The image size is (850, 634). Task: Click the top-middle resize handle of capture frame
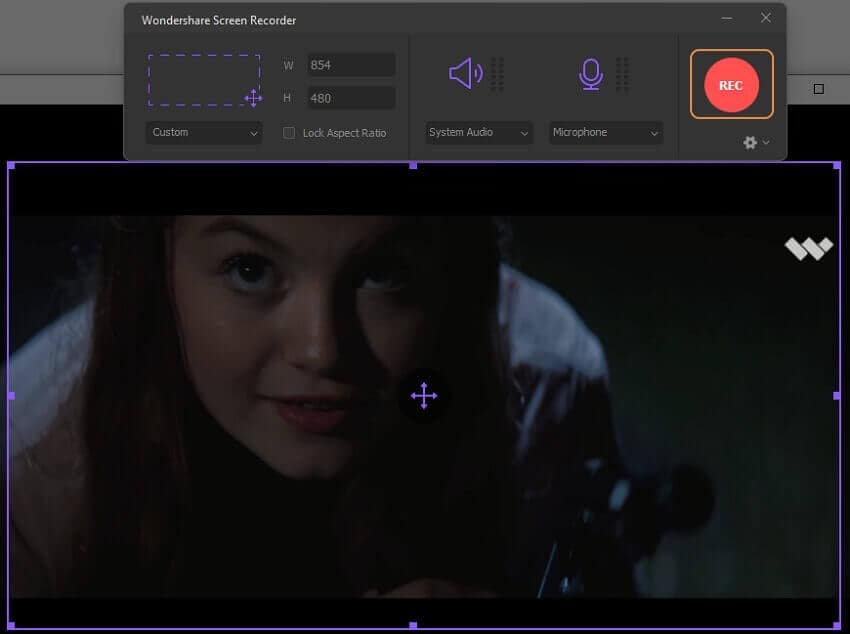tap(413, 165)
